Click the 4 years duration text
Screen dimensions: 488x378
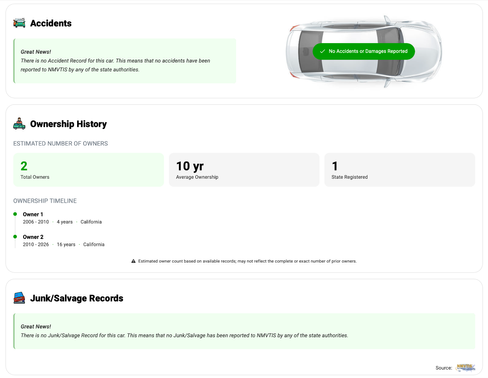65,222
